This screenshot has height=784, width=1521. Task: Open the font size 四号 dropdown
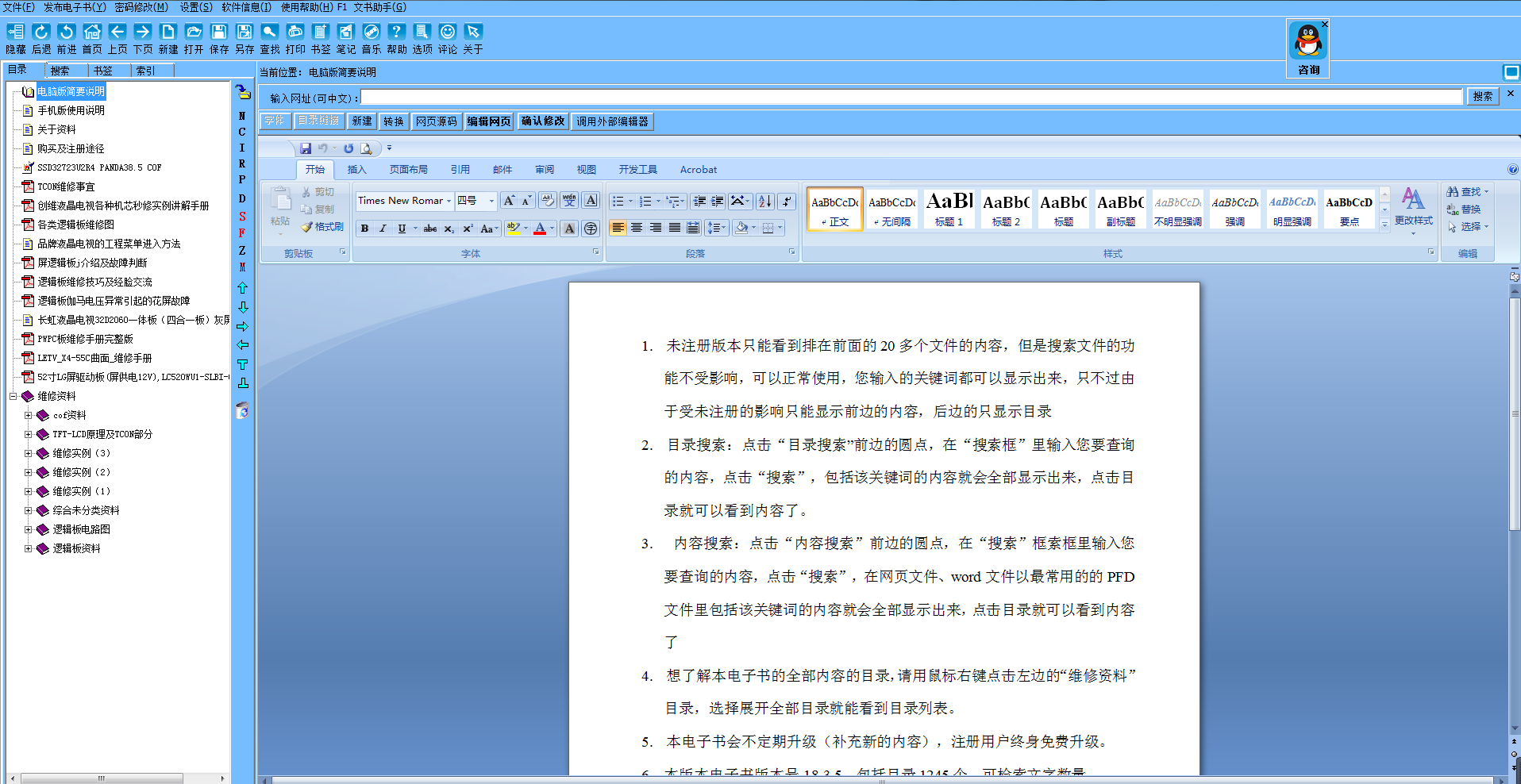pyautogui.click(x=491, y=201)
